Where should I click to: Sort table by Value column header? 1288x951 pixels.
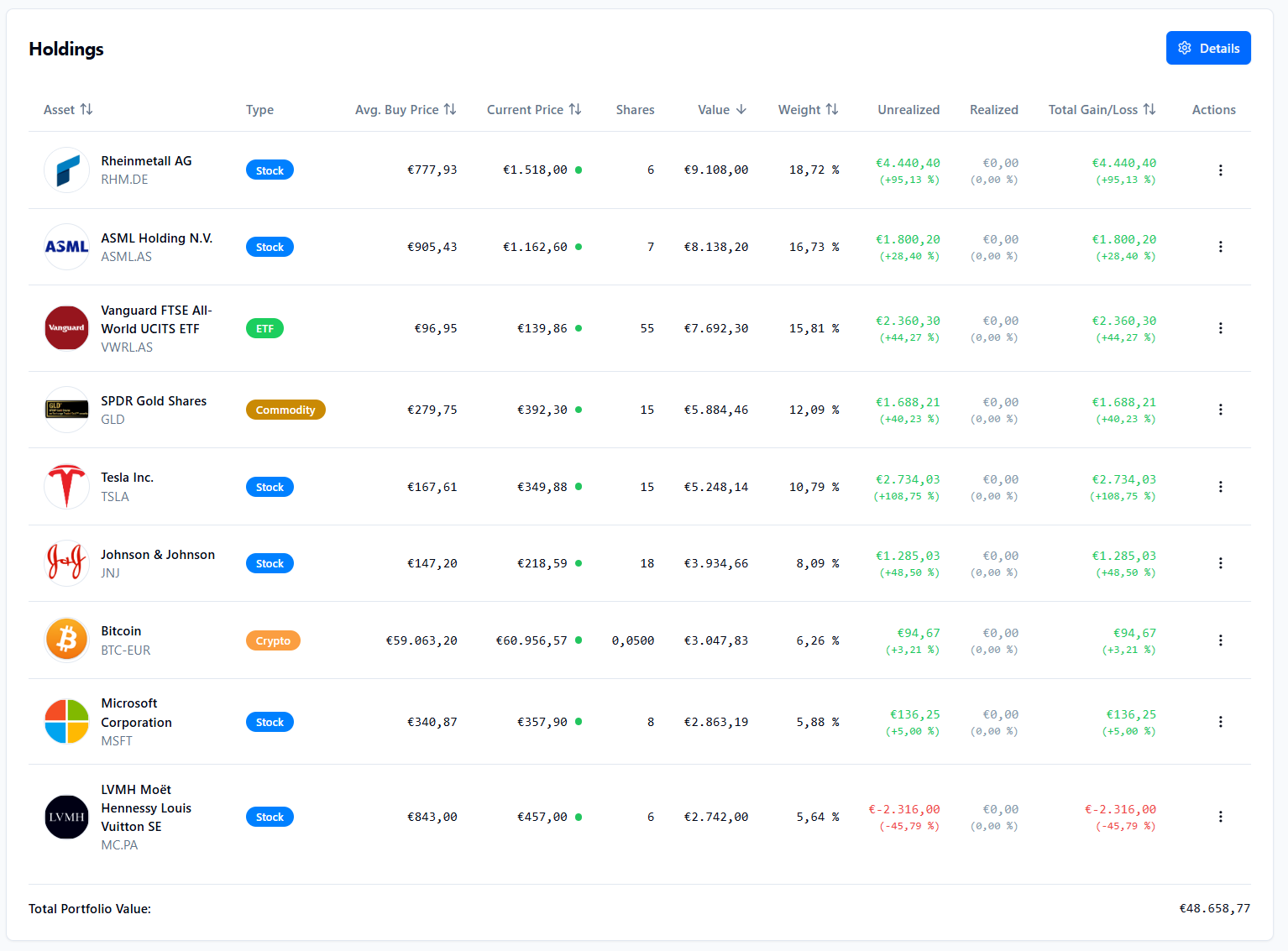[721, 110]
